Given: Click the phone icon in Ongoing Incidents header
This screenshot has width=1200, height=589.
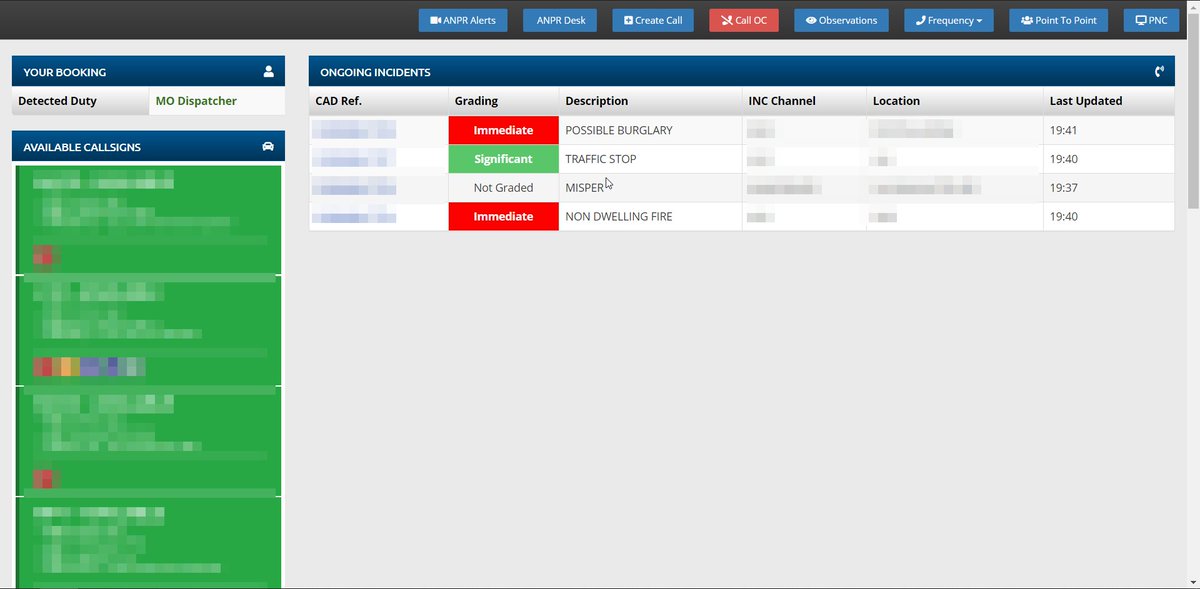Looking at the screenshot, I should click(1159, 72).
